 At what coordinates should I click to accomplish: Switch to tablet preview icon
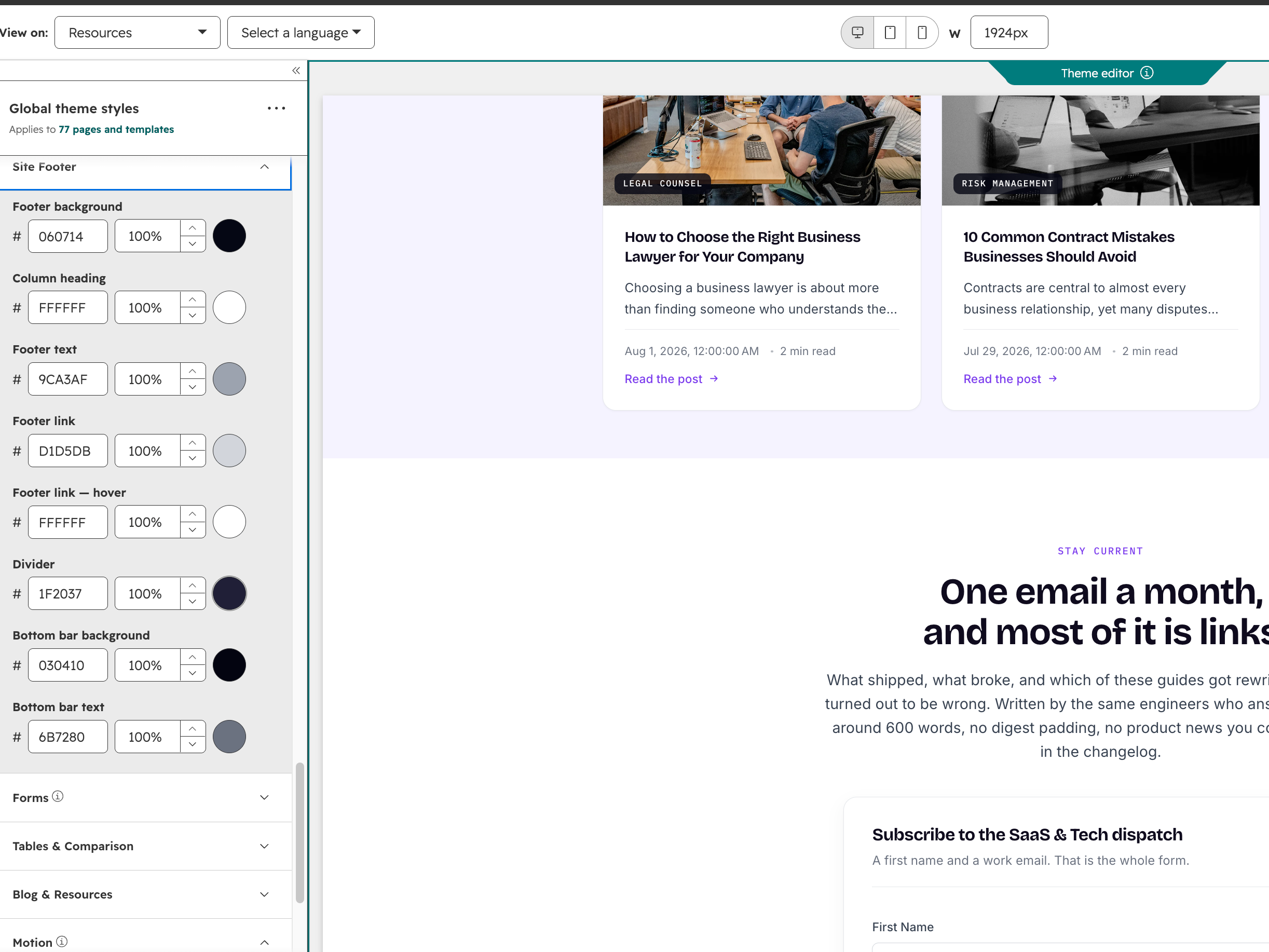[x=890, y=33]
